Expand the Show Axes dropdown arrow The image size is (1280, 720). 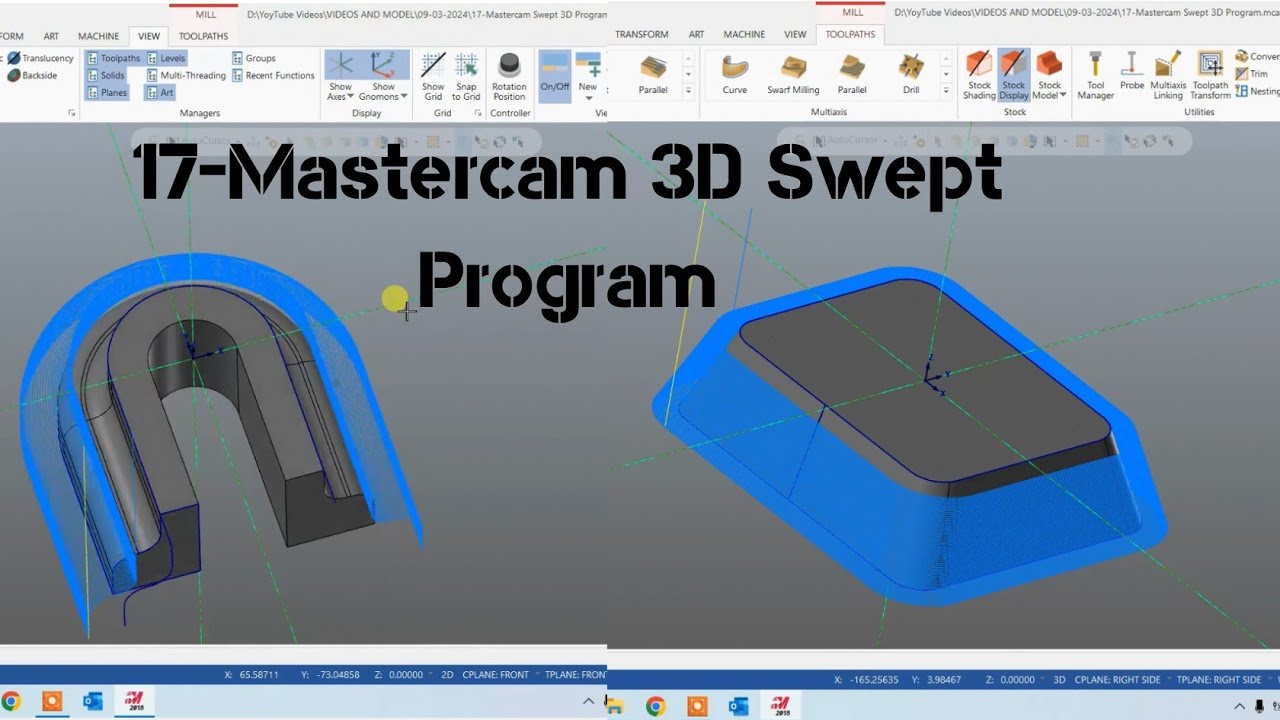[x=352, y=97]
